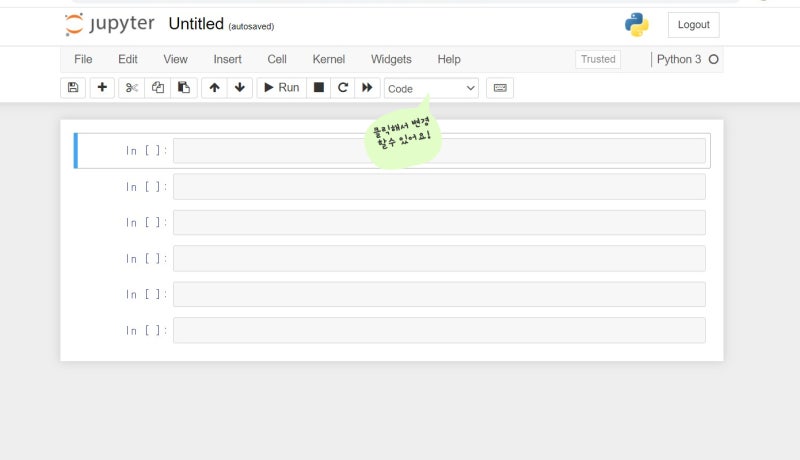This screenshot has height=460, width=800.
Task: Click the Python 3 kernel name
Action: (679, 59)
